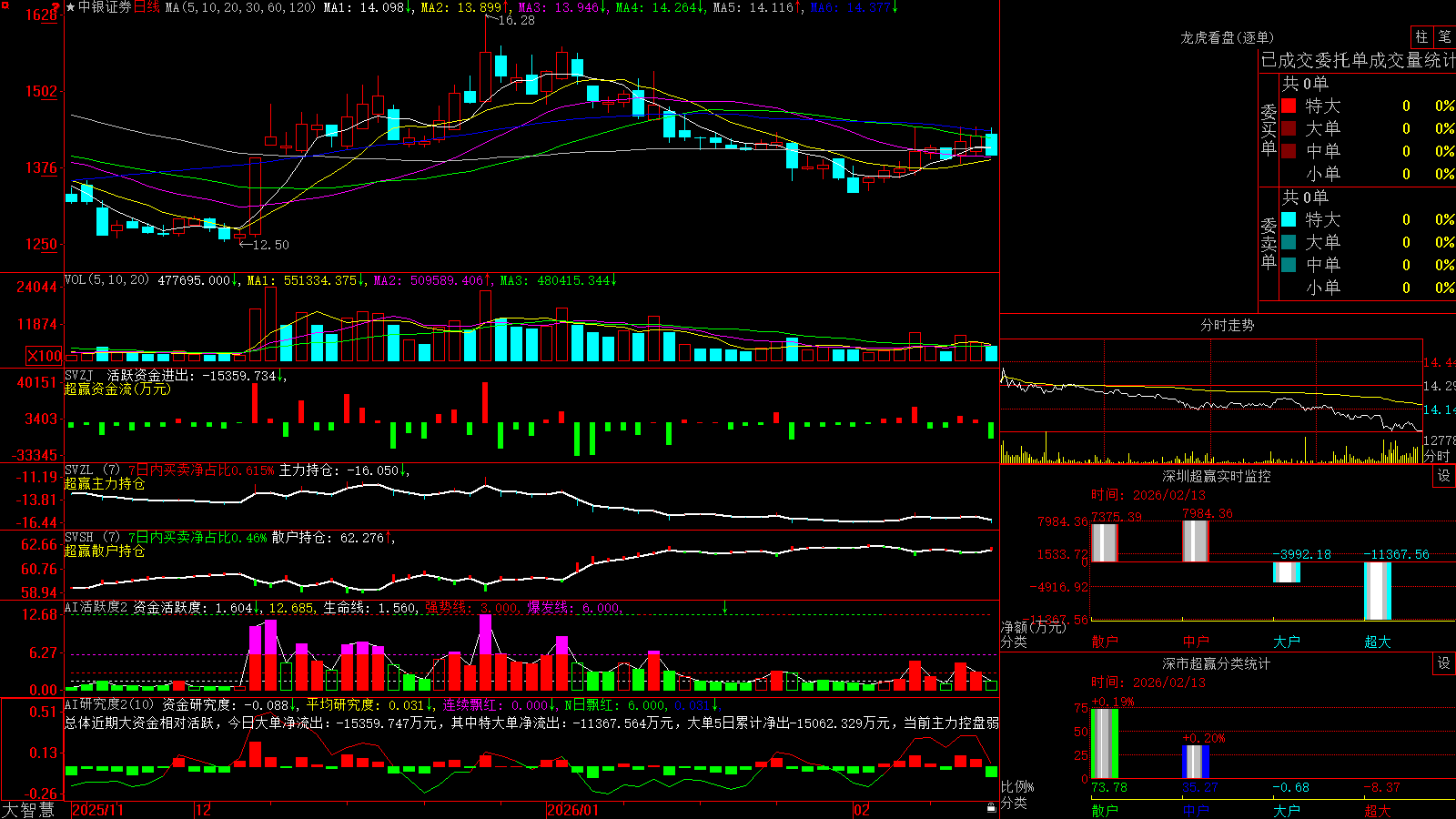The image size is (1456, 819).
Task: Click the 超赢主力持仓 label
Action: [x=105, y=483]
